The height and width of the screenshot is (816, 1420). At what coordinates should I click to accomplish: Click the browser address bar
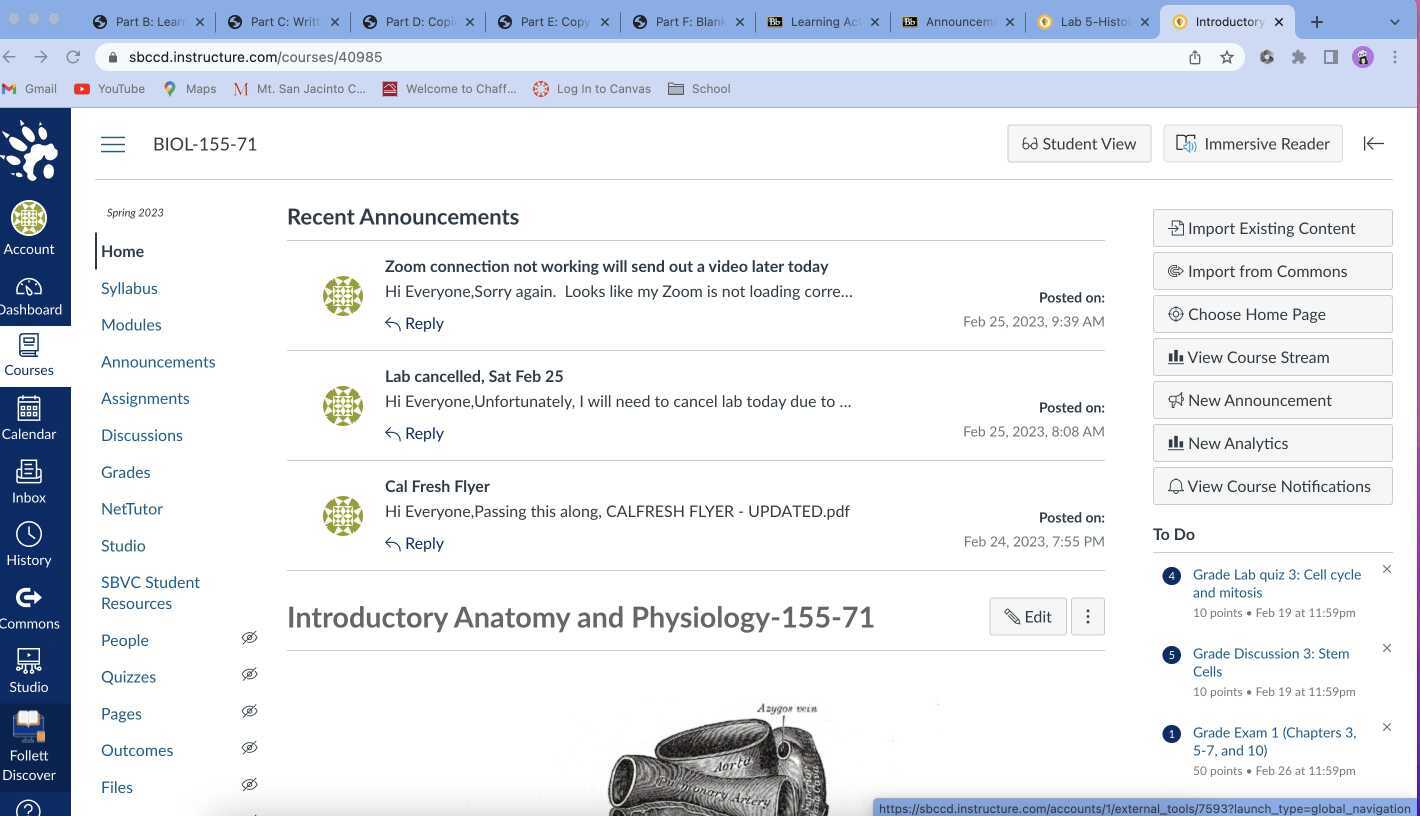click(x=640, y=57)
